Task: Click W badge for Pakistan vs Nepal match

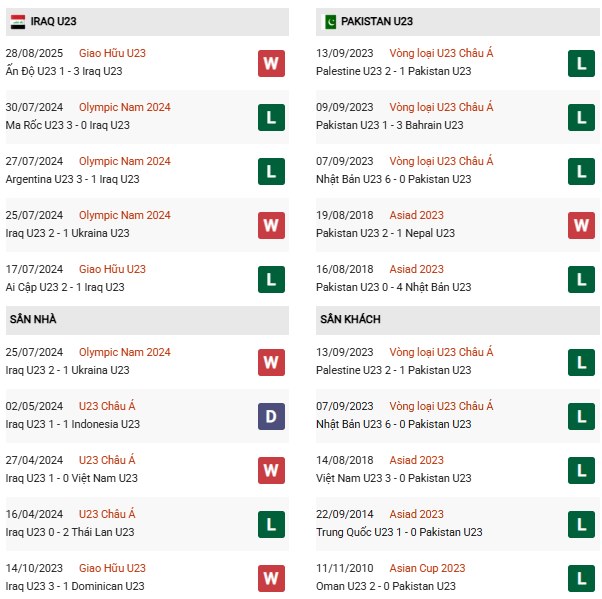Action: pyautogui.click(x=582, y=225)
